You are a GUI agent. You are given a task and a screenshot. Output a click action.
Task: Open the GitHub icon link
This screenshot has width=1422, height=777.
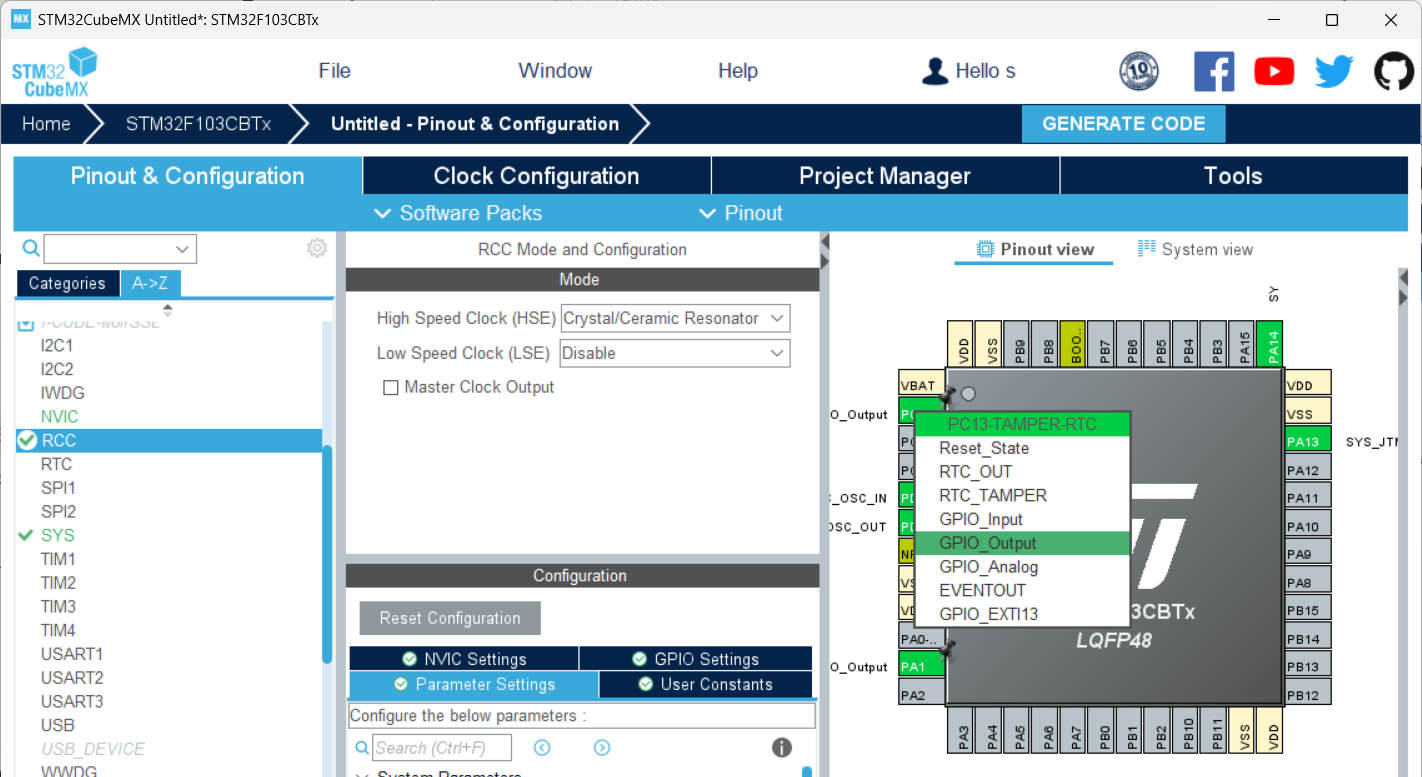[1394, 71]
